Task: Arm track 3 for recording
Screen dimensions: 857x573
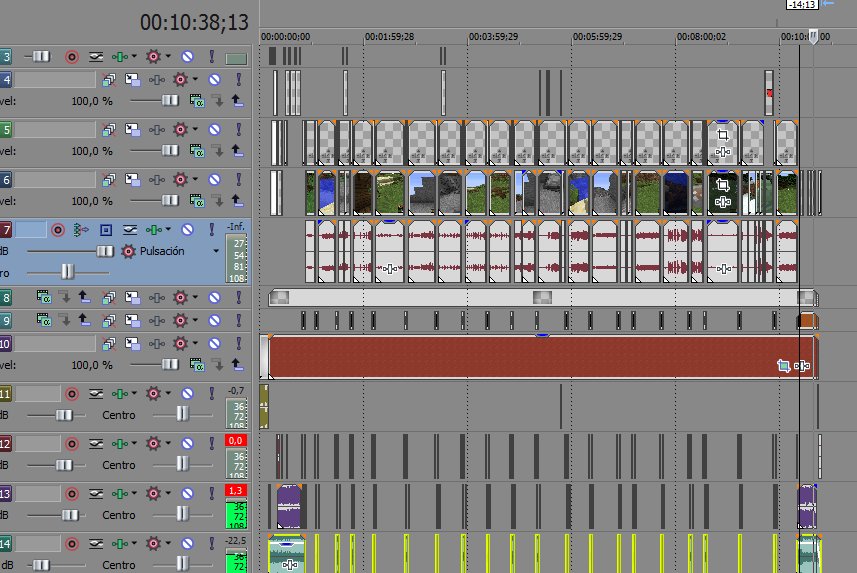Action: (72, 57)
